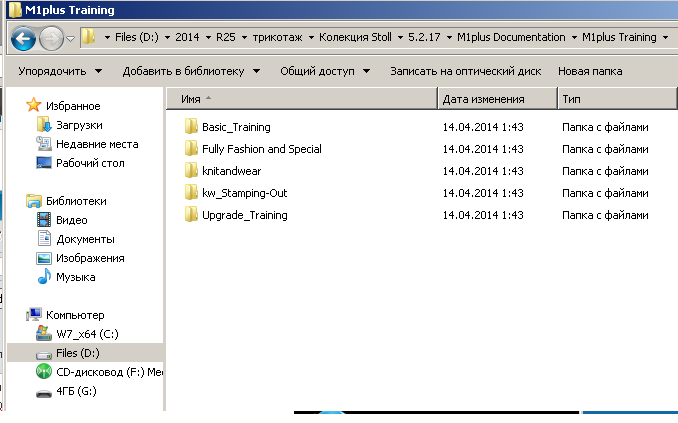Open Недавние места in navigation pane
Image resolution: width=678 pixels, height=423 pixels.
pyautogui.click(x=97, y=144)
